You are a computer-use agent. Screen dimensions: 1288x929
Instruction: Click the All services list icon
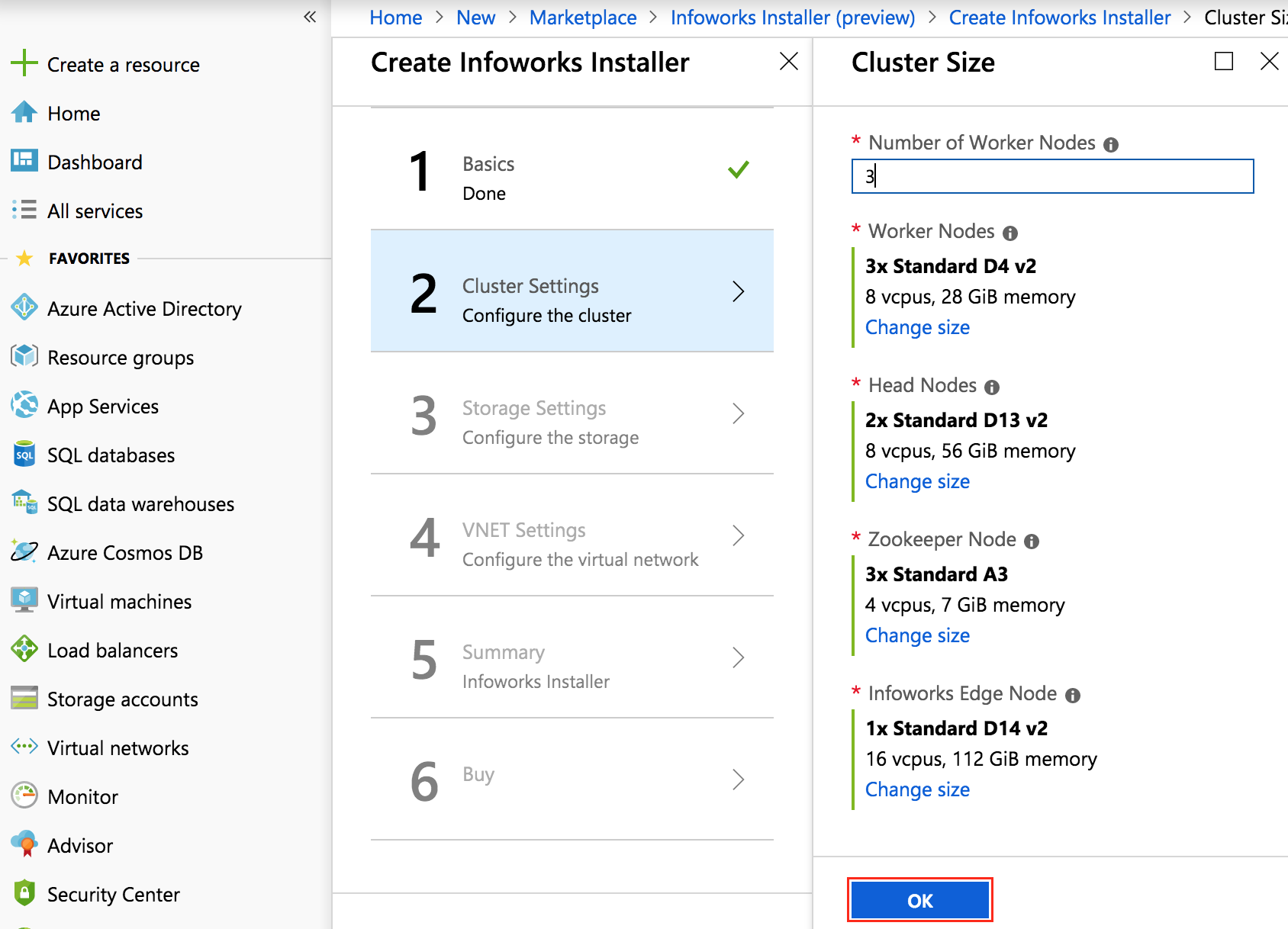coord(24,210)
